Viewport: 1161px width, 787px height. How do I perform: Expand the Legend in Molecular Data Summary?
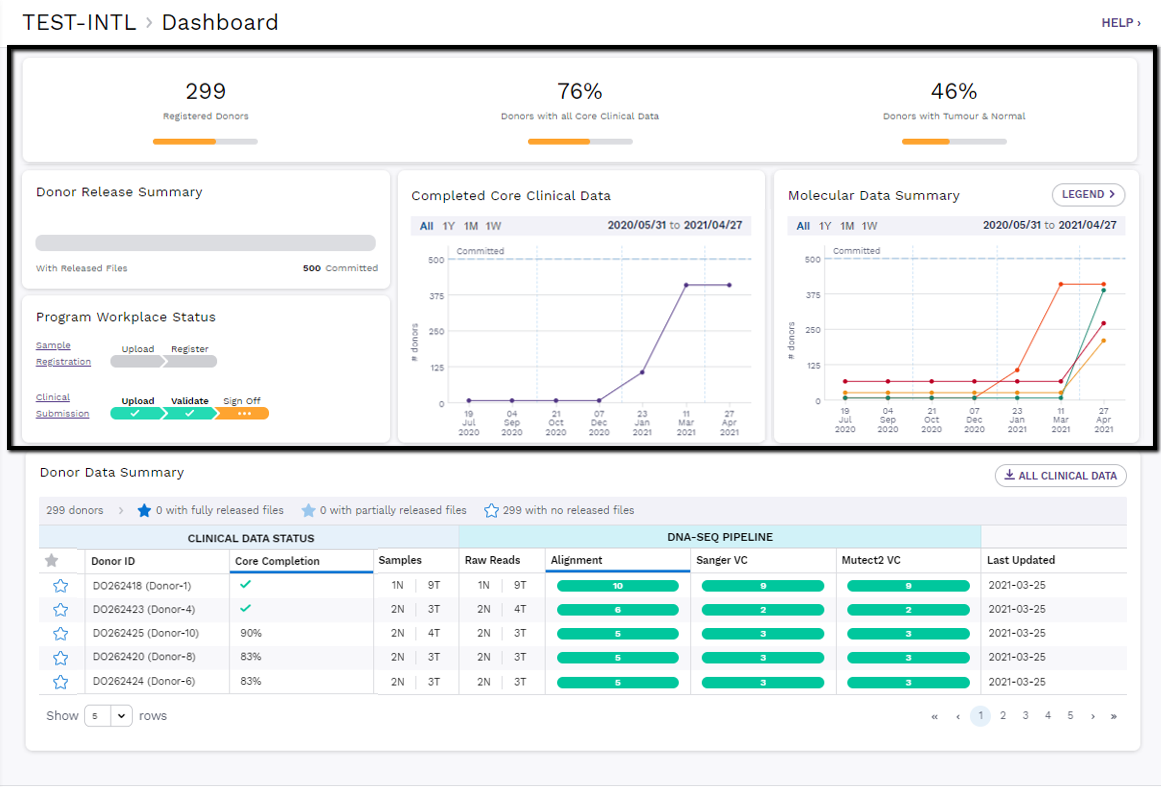[1088, 195]
